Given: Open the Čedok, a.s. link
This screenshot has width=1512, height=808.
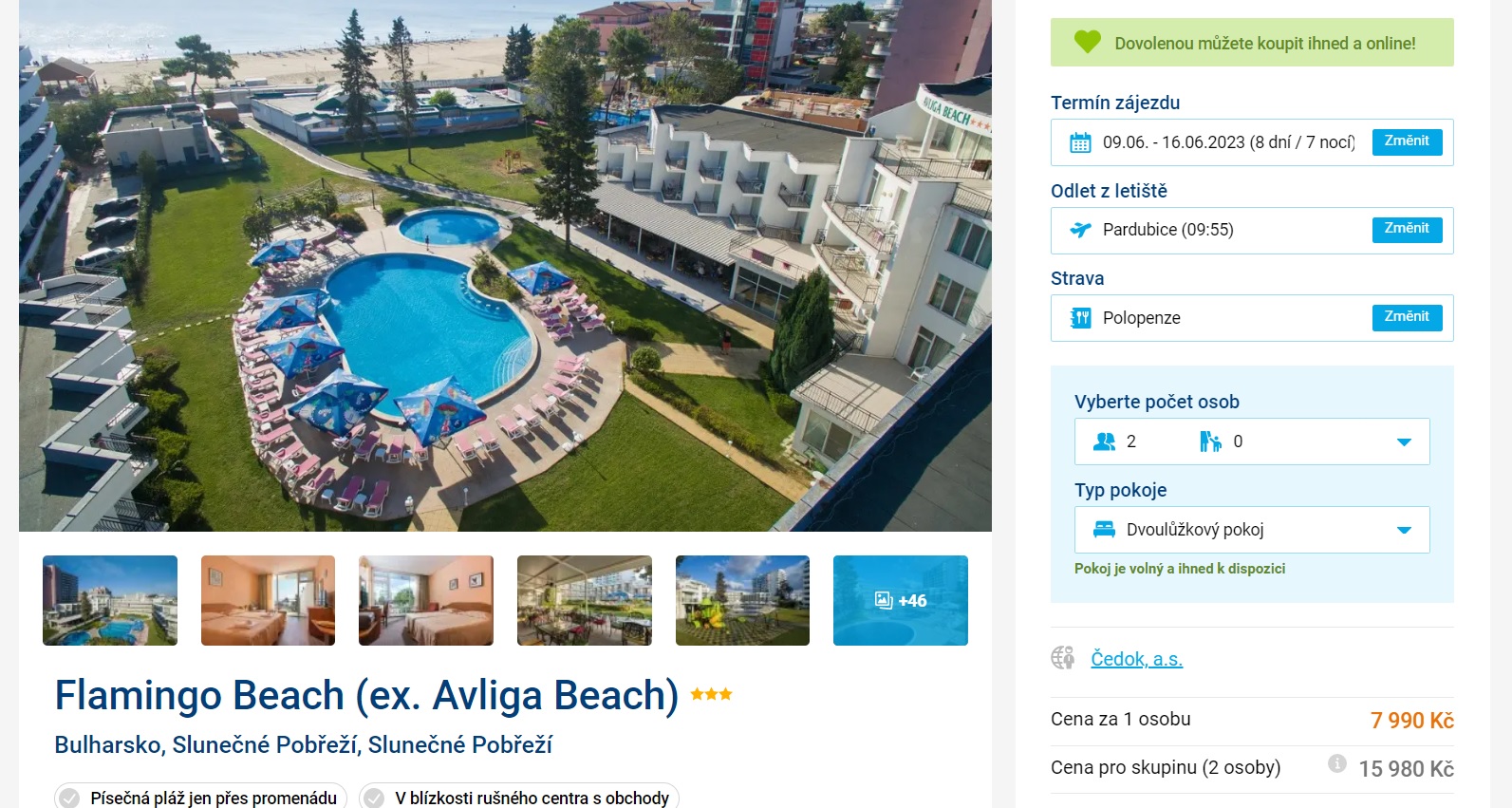Looking at the screenshot, I should [1136, 659].
